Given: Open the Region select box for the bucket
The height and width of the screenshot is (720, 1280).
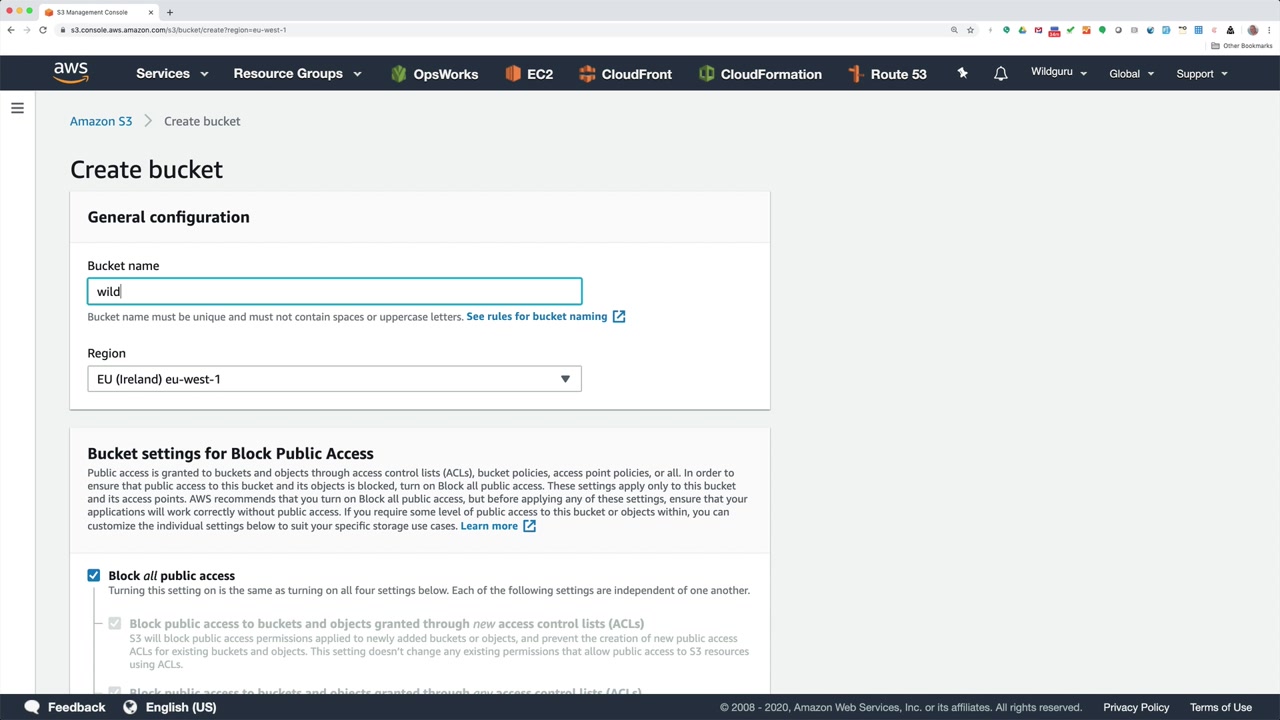Looking at the screenshot, I should point(334,379).
